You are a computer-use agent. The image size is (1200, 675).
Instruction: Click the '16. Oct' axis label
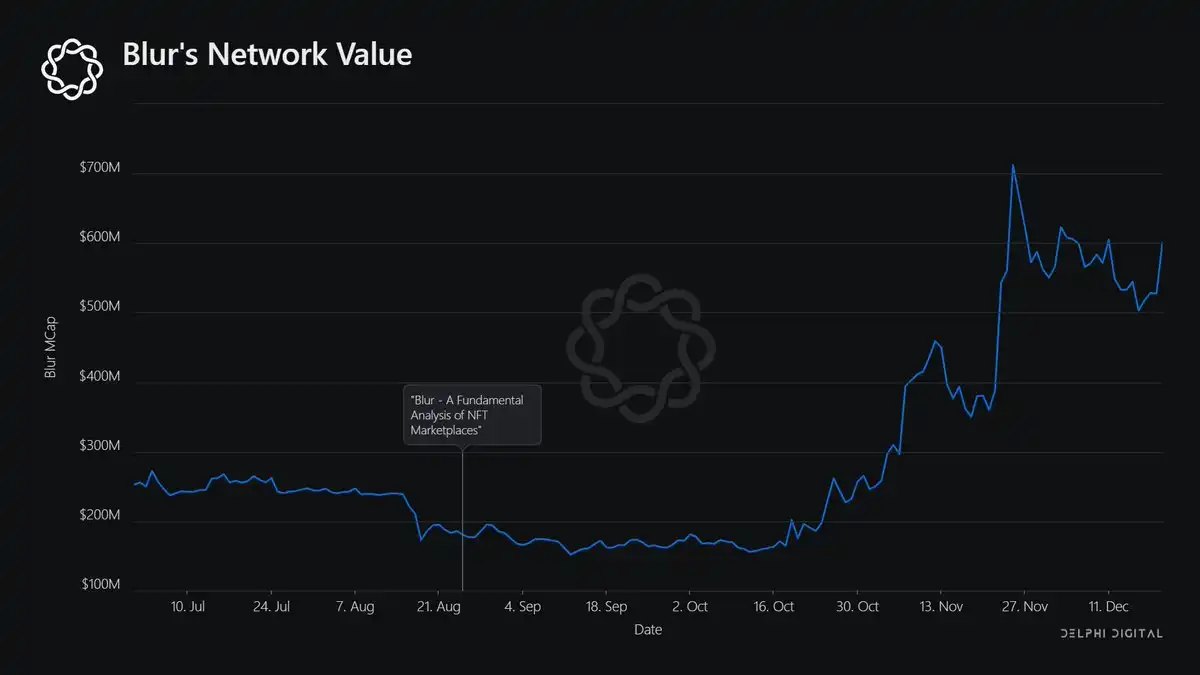(772, 606)
